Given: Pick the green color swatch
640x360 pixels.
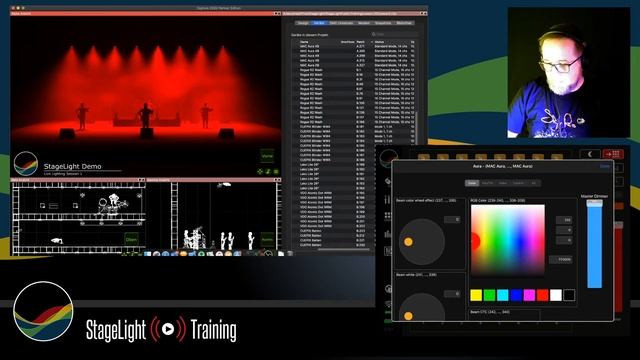Looking at the screenshot, I should (489, 295).
